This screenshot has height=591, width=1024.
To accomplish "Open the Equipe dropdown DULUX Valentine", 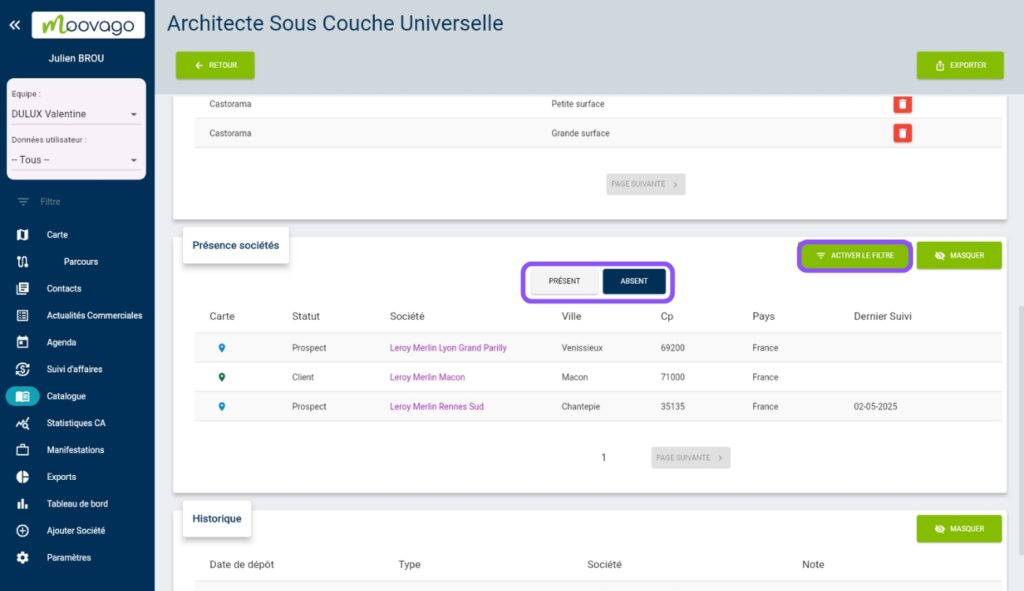I will (x=75, y=114).
